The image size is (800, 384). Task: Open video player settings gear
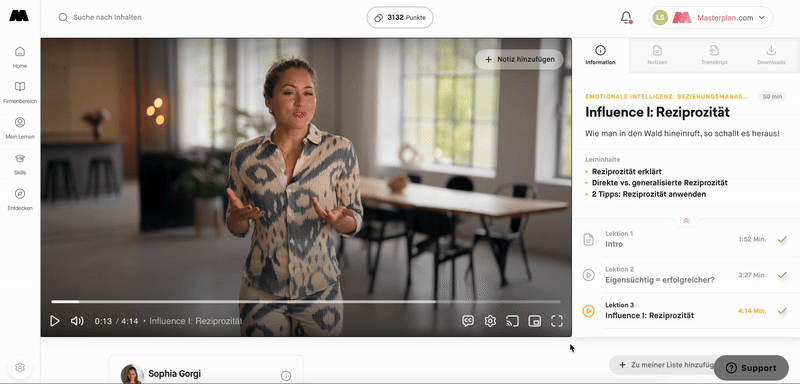point(490,321)
